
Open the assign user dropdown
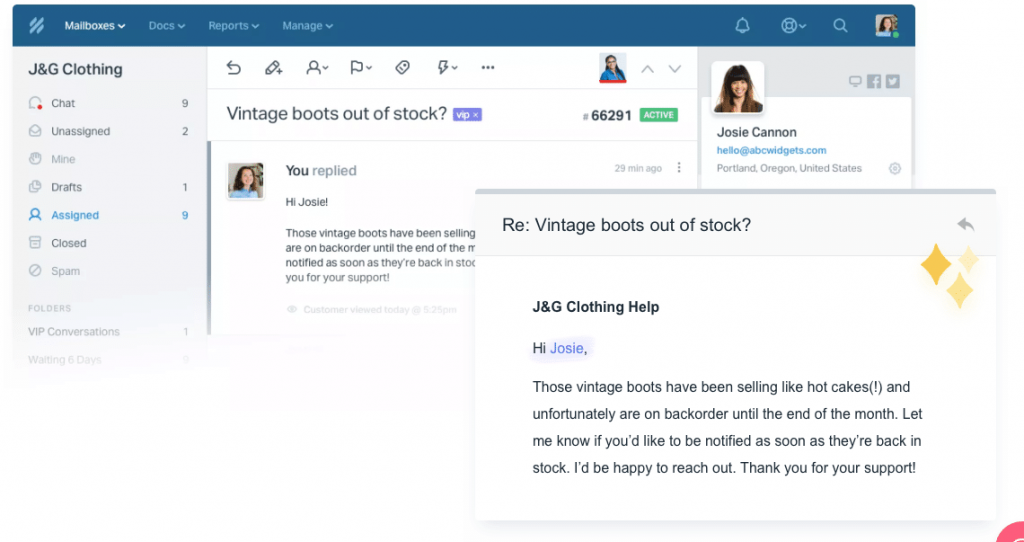click(317, 67)
